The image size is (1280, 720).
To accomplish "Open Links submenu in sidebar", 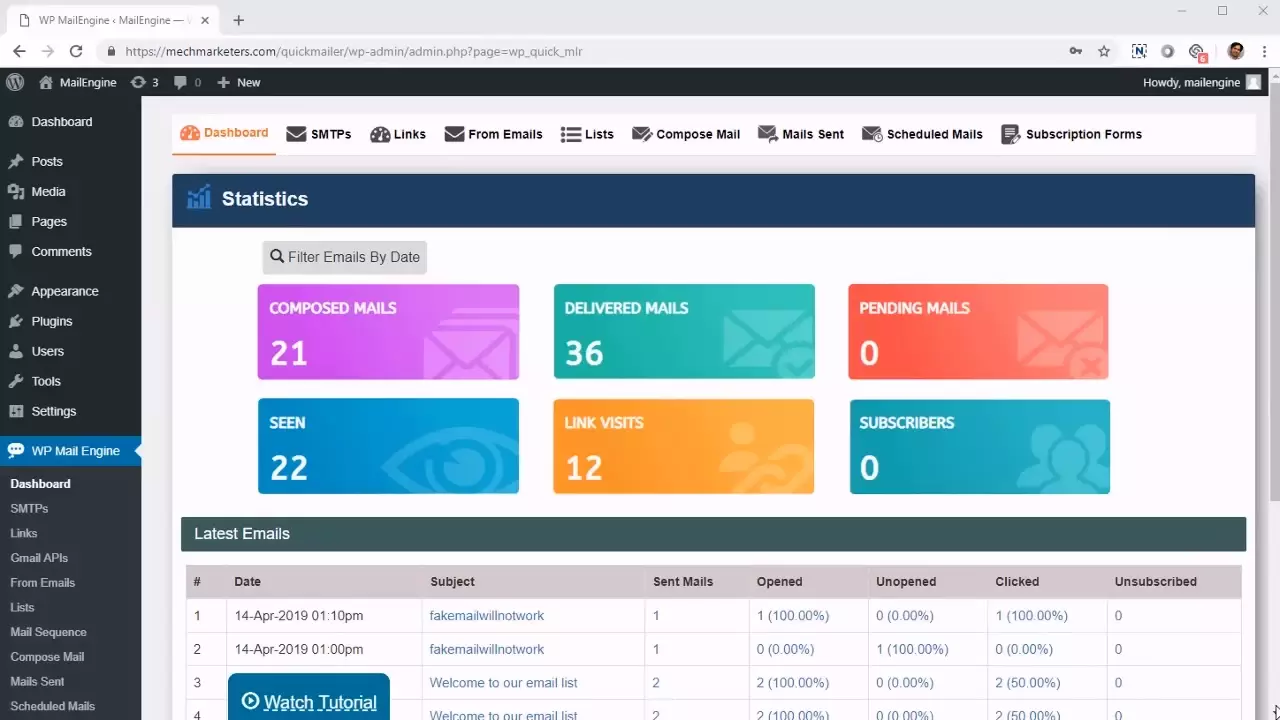I will coord(24,533).
